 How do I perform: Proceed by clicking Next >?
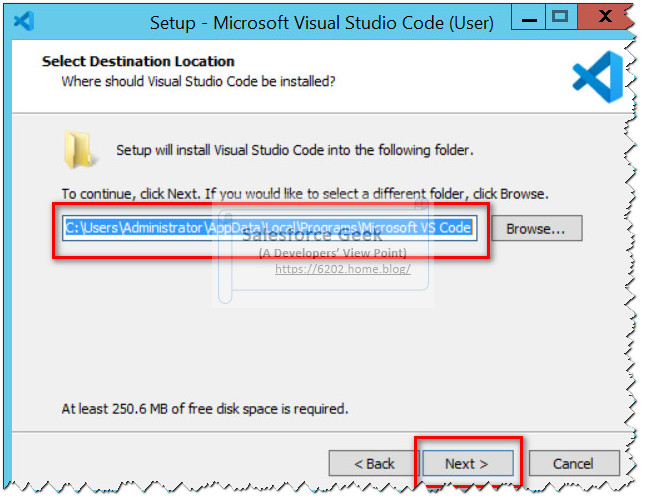[x=467, y=464]
